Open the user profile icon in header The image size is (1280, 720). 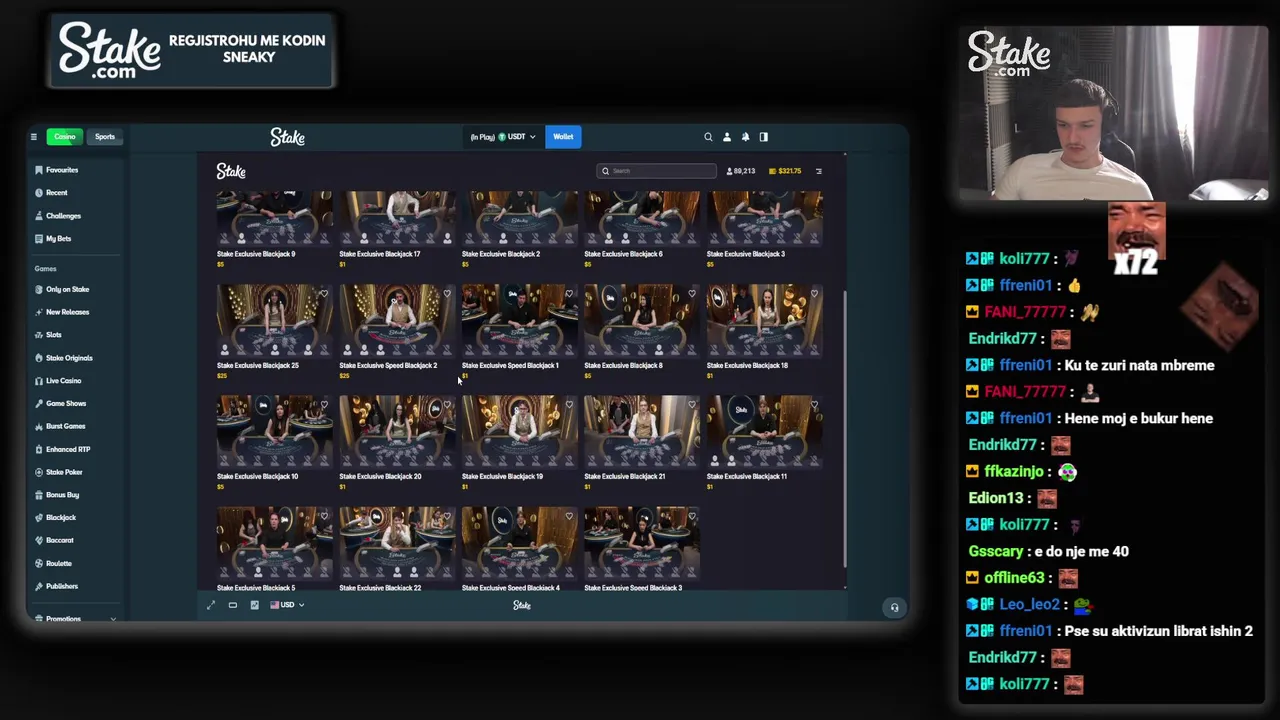point(727,137)
